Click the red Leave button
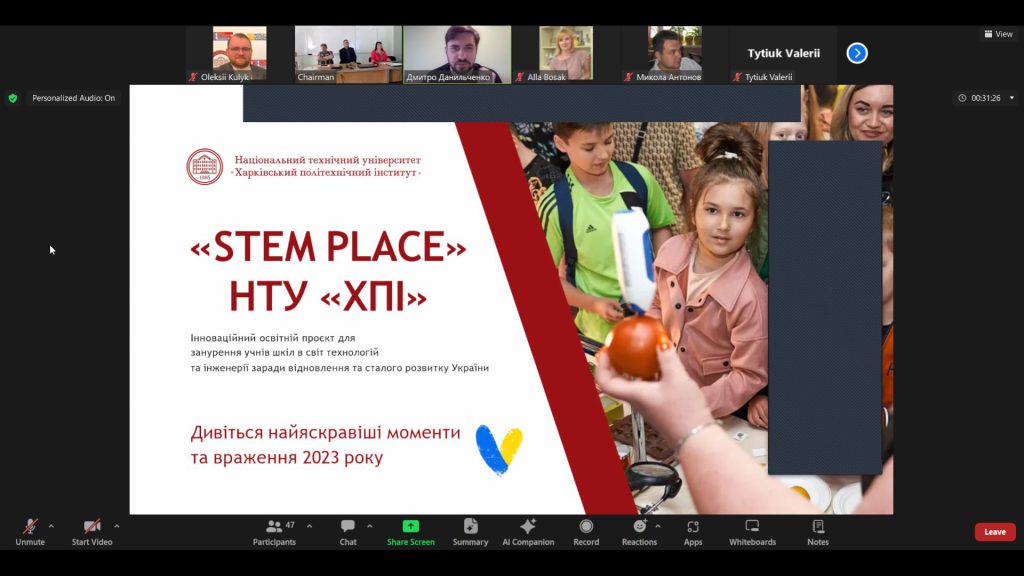The height and width of the screenshot is (576, 1024). (995, 532)
